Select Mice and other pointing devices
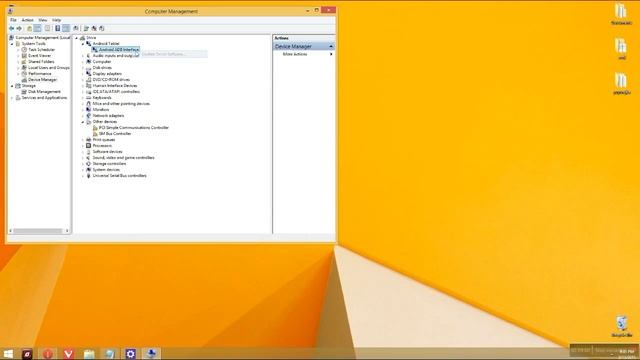This screenshot has width=640, height=360. coord(121,104)
